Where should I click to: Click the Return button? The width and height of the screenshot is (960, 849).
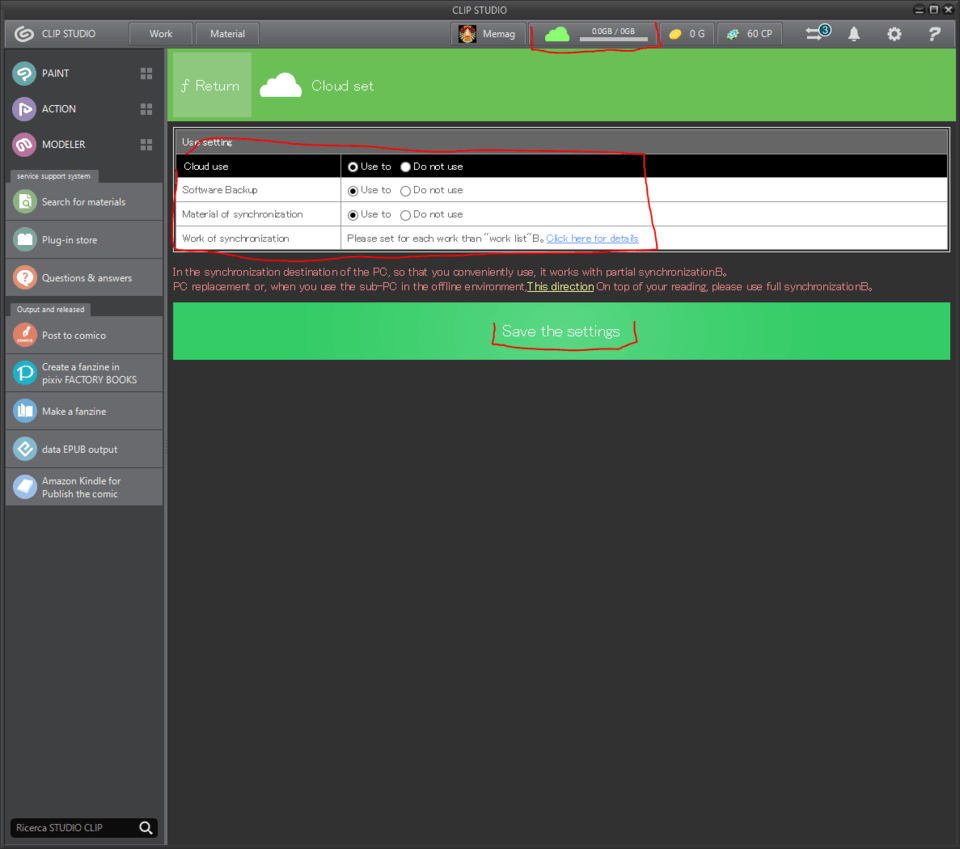pyautogui.click(x=211, y=86)
